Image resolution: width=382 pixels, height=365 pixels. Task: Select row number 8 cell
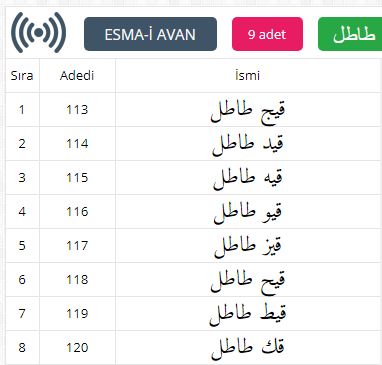click(22, 347)
